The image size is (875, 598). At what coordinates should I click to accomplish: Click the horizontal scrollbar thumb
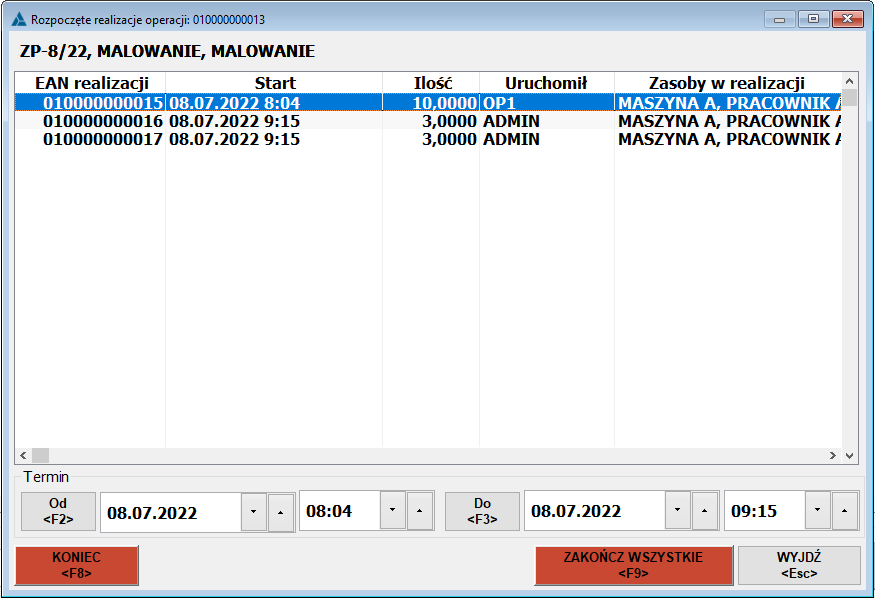(x=40, y=455)
